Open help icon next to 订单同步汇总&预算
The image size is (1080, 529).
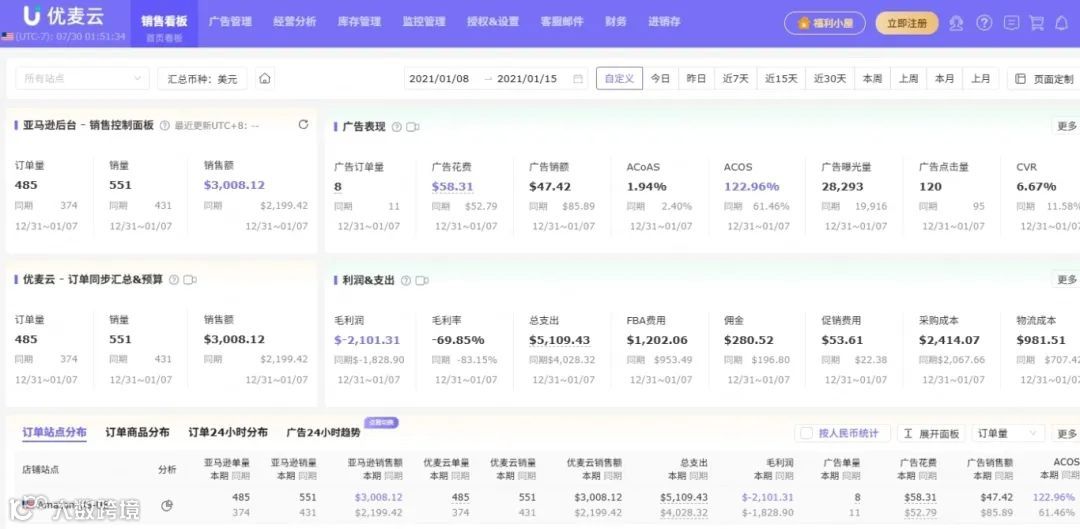coord(174,280)
